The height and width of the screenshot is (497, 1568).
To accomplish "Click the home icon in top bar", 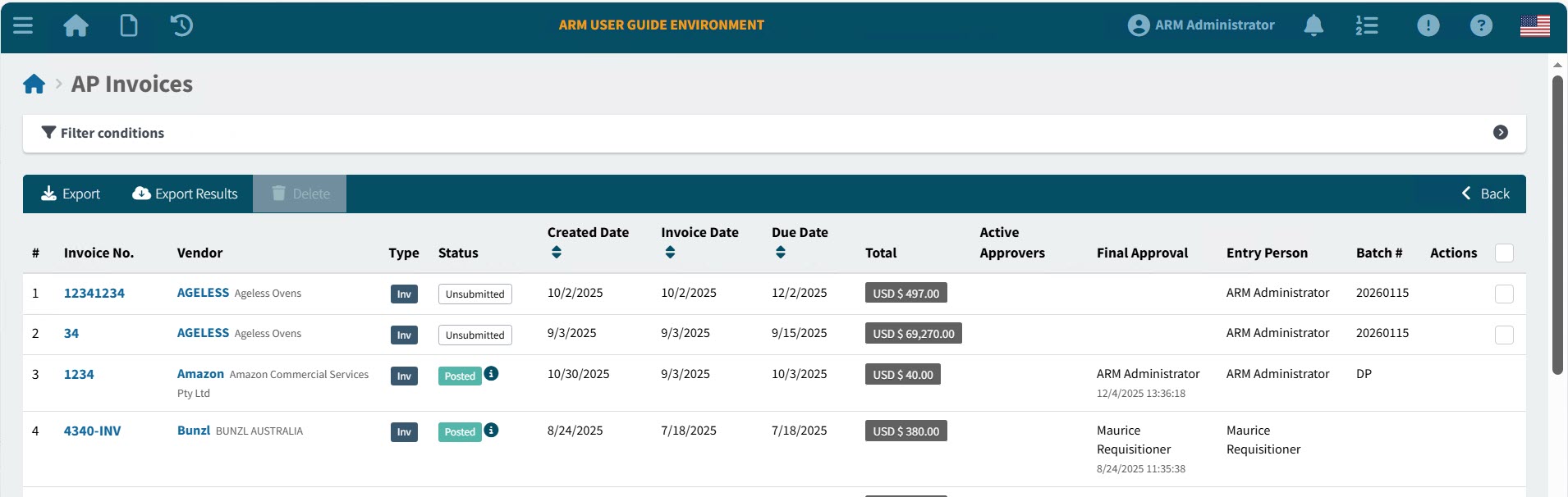I will coord(76,25).
